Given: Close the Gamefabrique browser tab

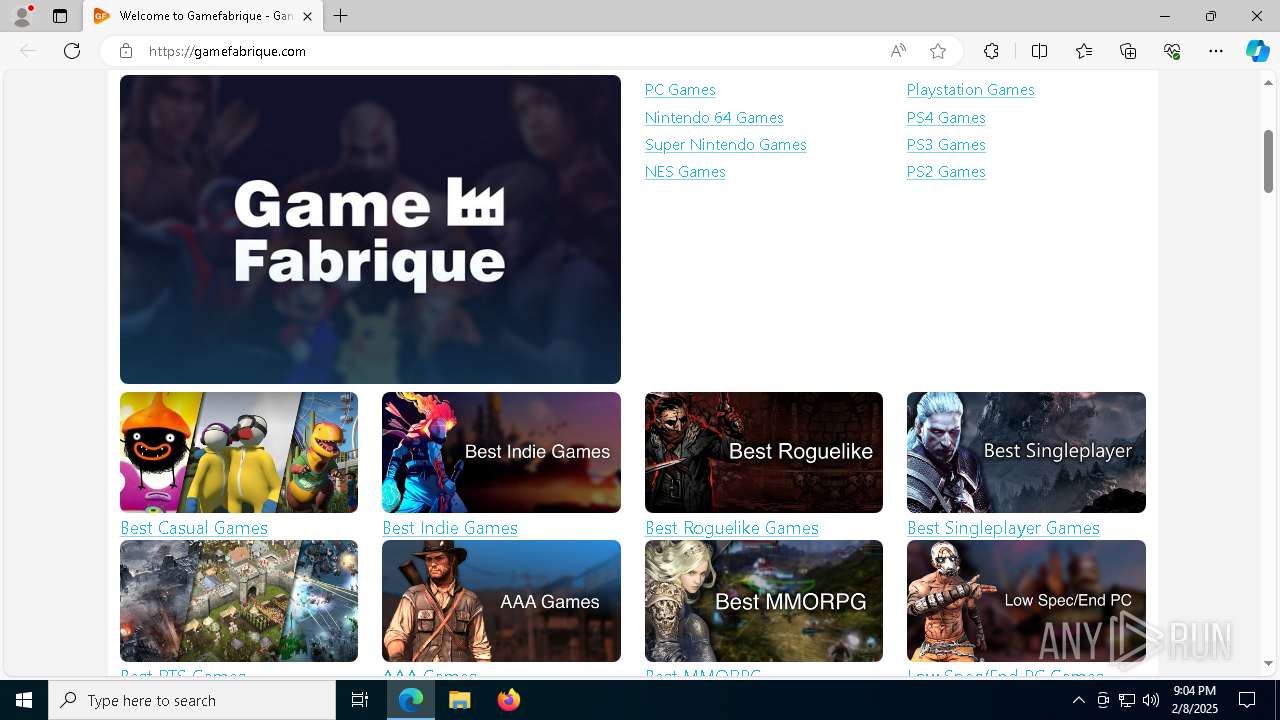Looking at the screenshot, I should 308,16.
